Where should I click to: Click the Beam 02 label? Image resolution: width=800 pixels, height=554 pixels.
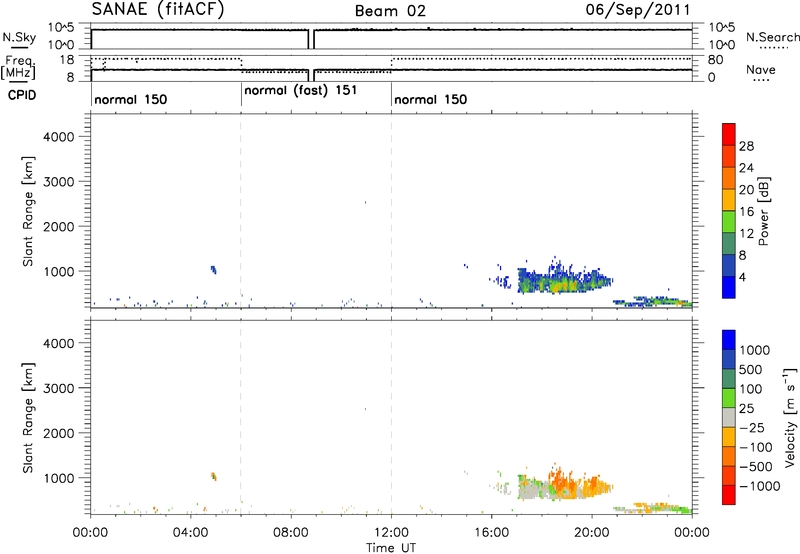tap(390, 11)
